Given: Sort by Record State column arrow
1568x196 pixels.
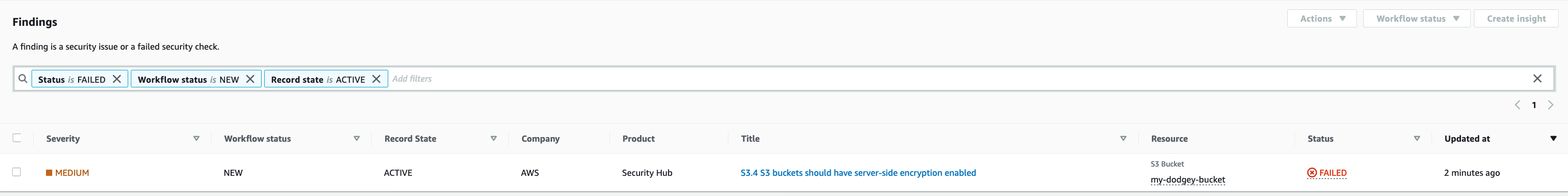Looking at the screenshot, I should [x=494, y=139].
